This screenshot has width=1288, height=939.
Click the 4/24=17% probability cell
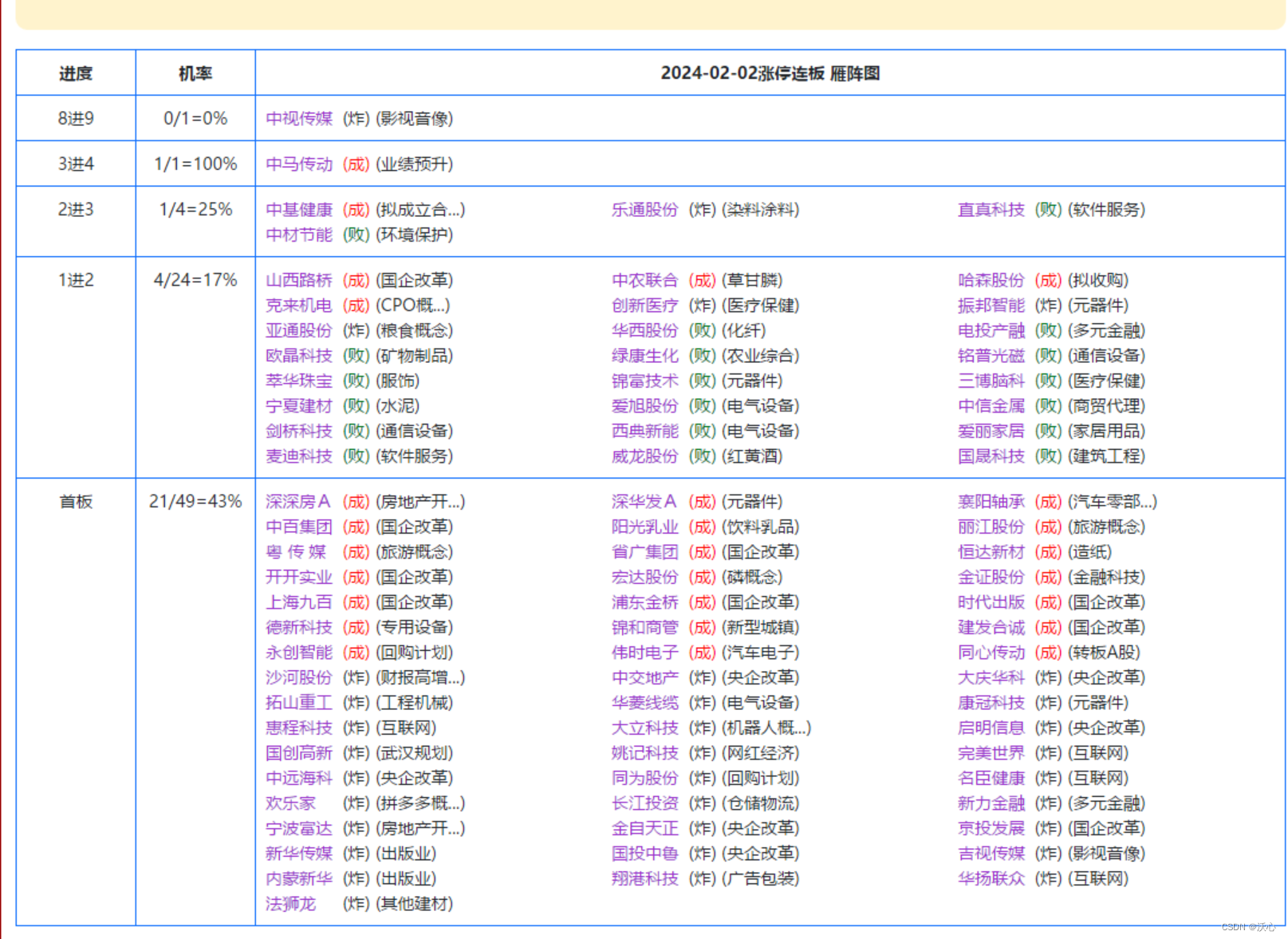(195, 368)
